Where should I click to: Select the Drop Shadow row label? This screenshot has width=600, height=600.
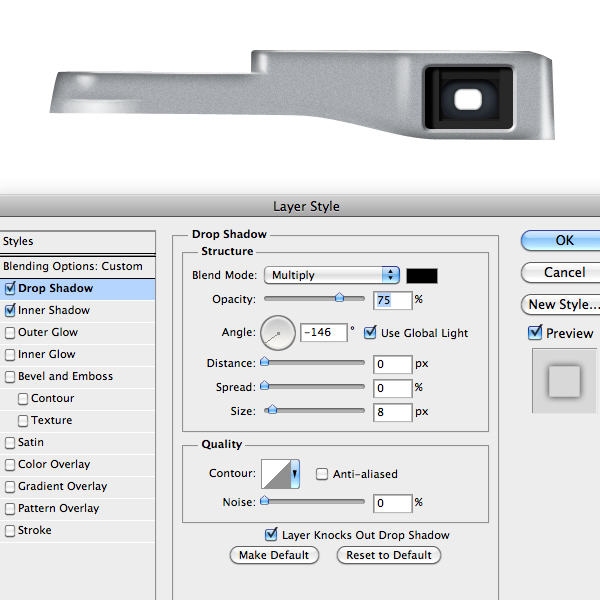pyautogui.click(x=55, y=288)
